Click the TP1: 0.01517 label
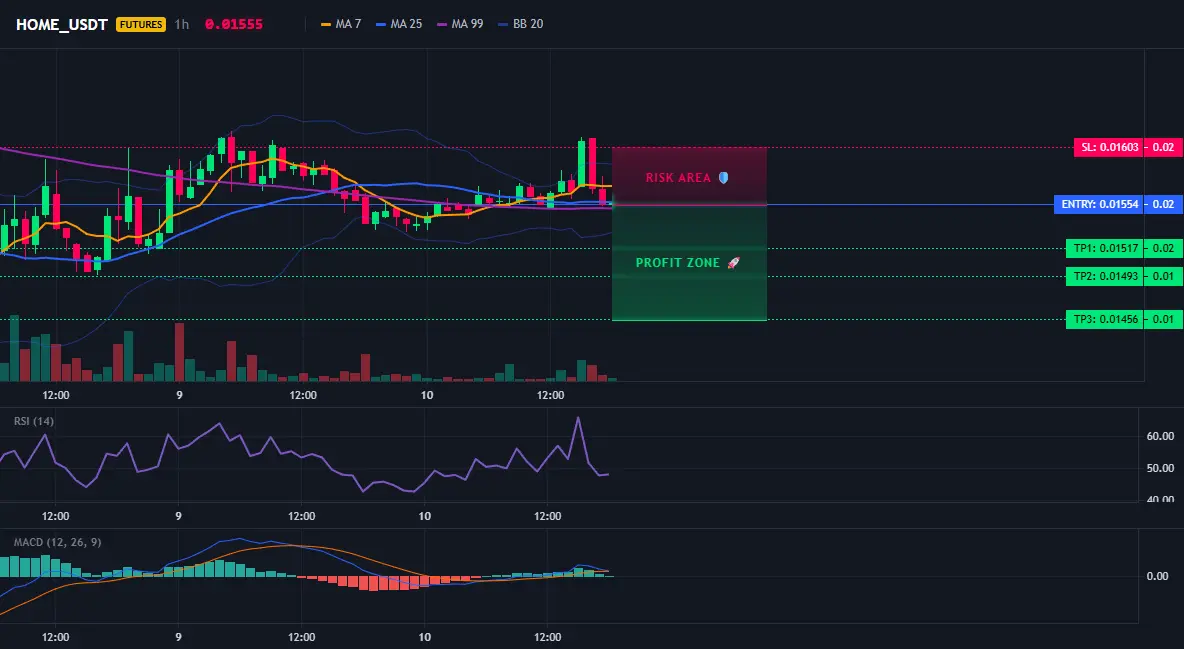 click(1105, 248)
